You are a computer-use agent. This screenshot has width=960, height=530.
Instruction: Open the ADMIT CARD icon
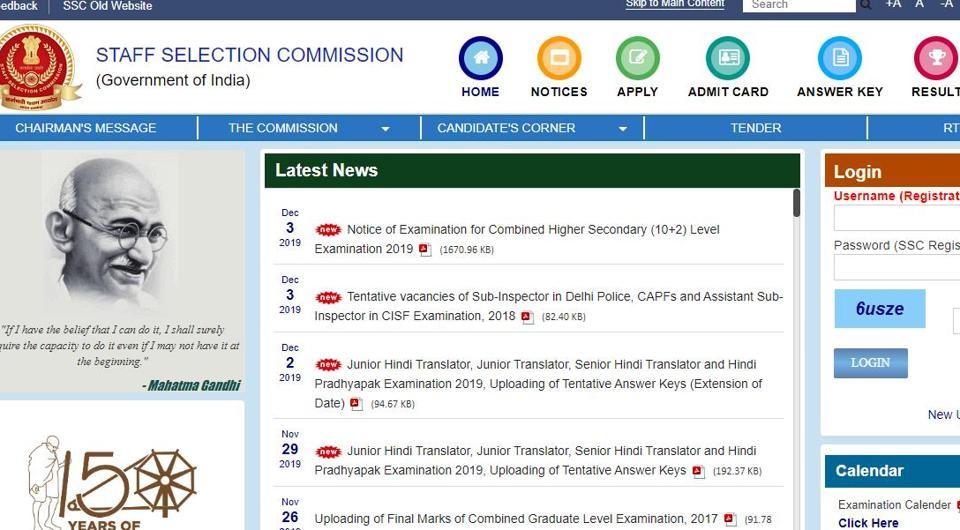(727, 58)
